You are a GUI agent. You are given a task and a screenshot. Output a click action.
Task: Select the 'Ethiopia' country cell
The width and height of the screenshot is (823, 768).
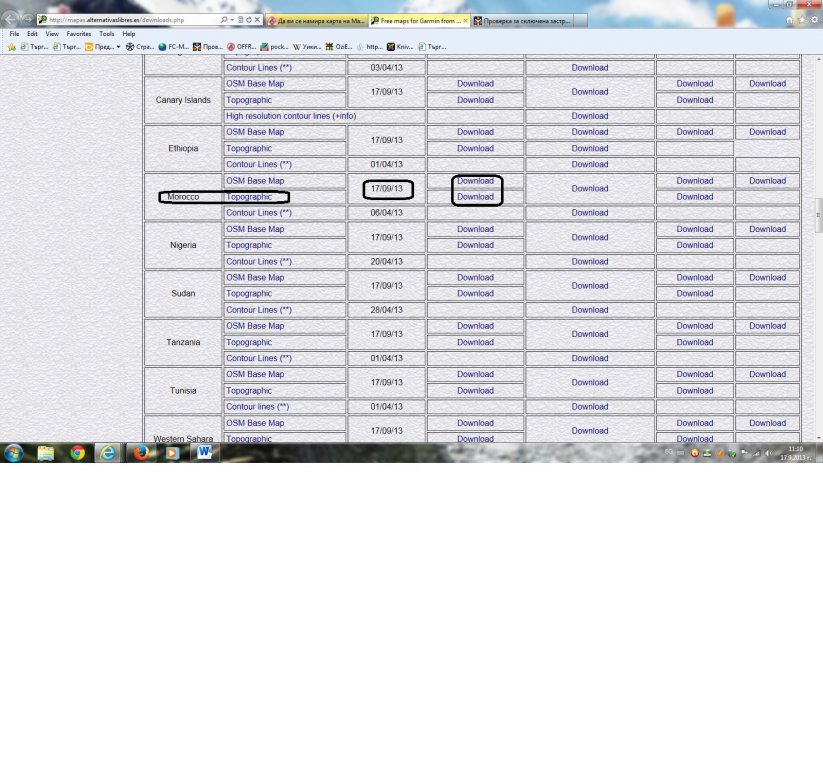pyautogui.click(x=183, y=148)
